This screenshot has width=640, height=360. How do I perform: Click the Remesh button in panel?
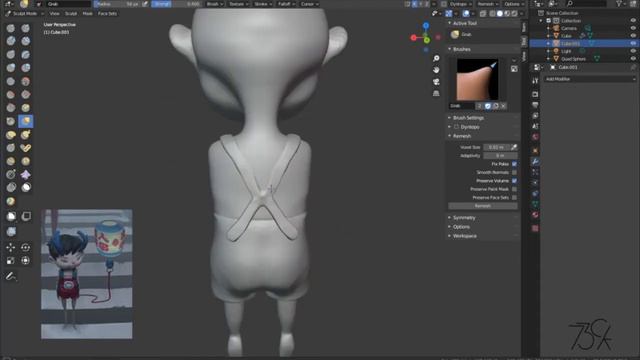pos(482,206)
